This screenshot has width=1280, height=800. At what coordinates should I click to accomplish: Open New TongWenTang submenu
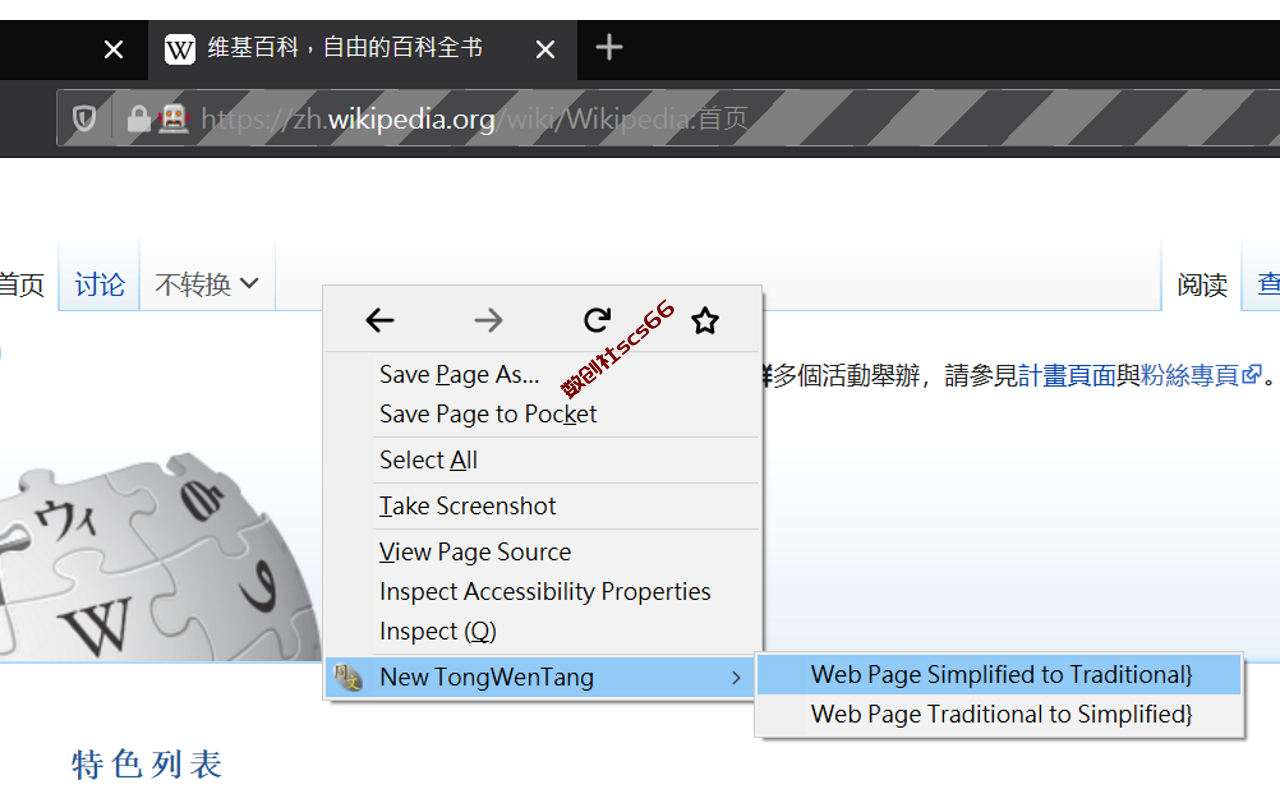(x=541, y=677)
